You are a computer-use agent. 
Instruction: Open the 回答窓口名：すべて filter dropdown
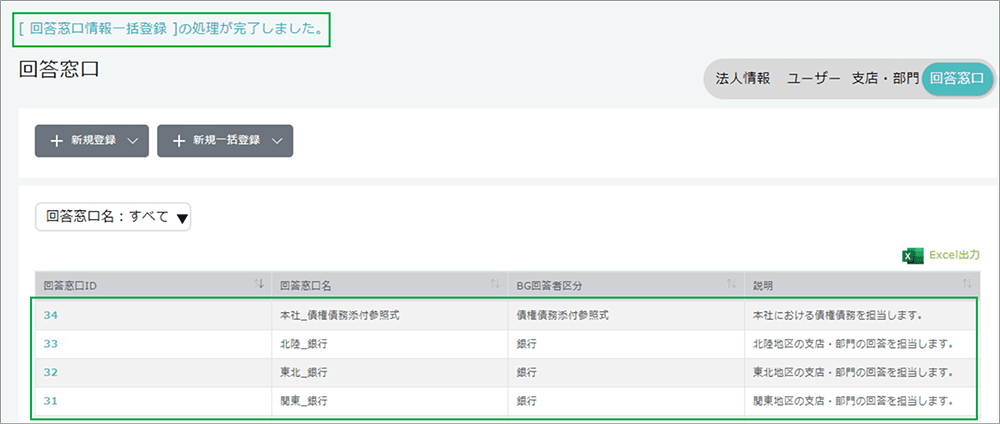click(x=113, y=217)
